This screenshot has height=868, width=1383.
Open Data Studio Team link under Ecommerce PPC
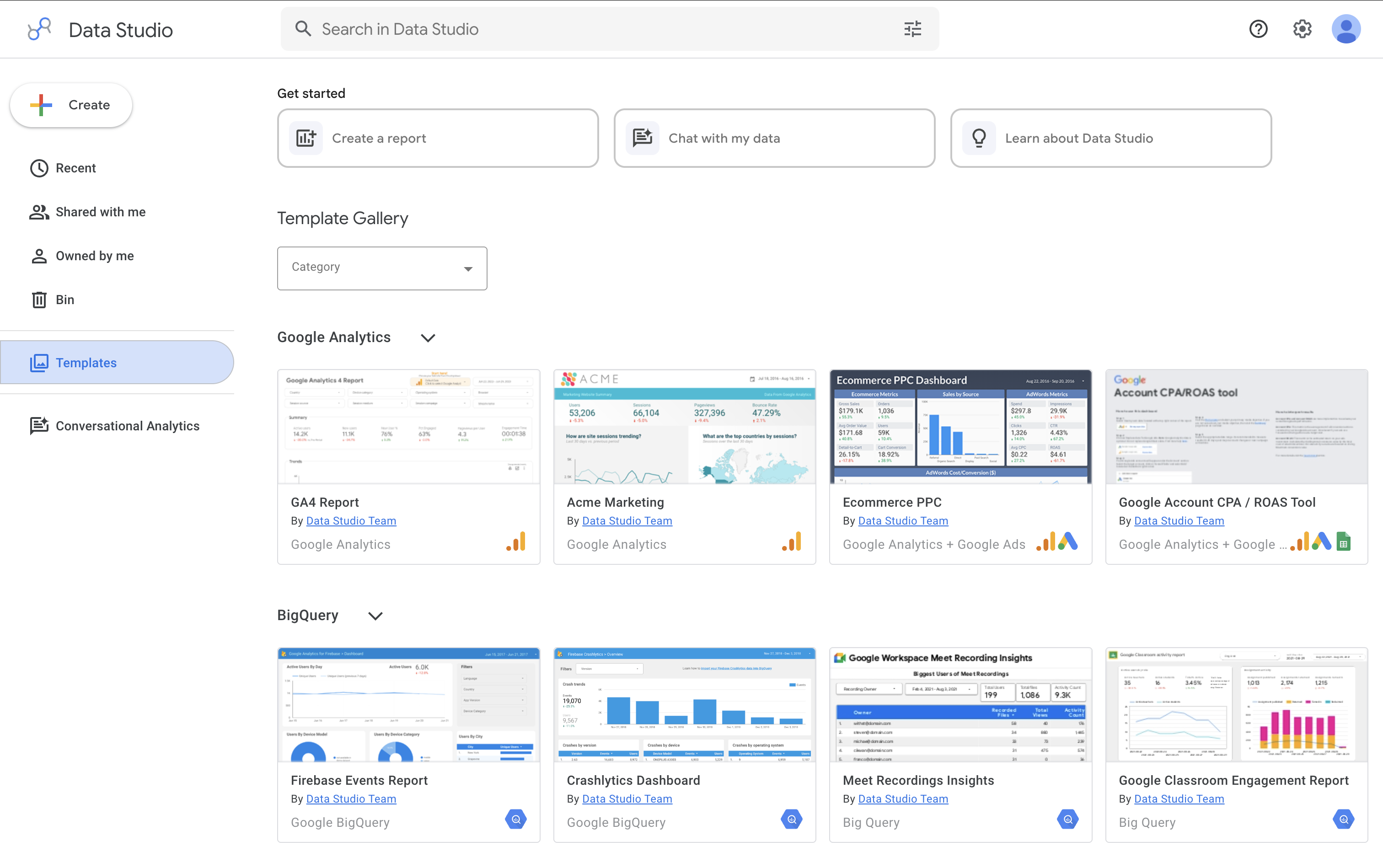(x=903, y=521)
